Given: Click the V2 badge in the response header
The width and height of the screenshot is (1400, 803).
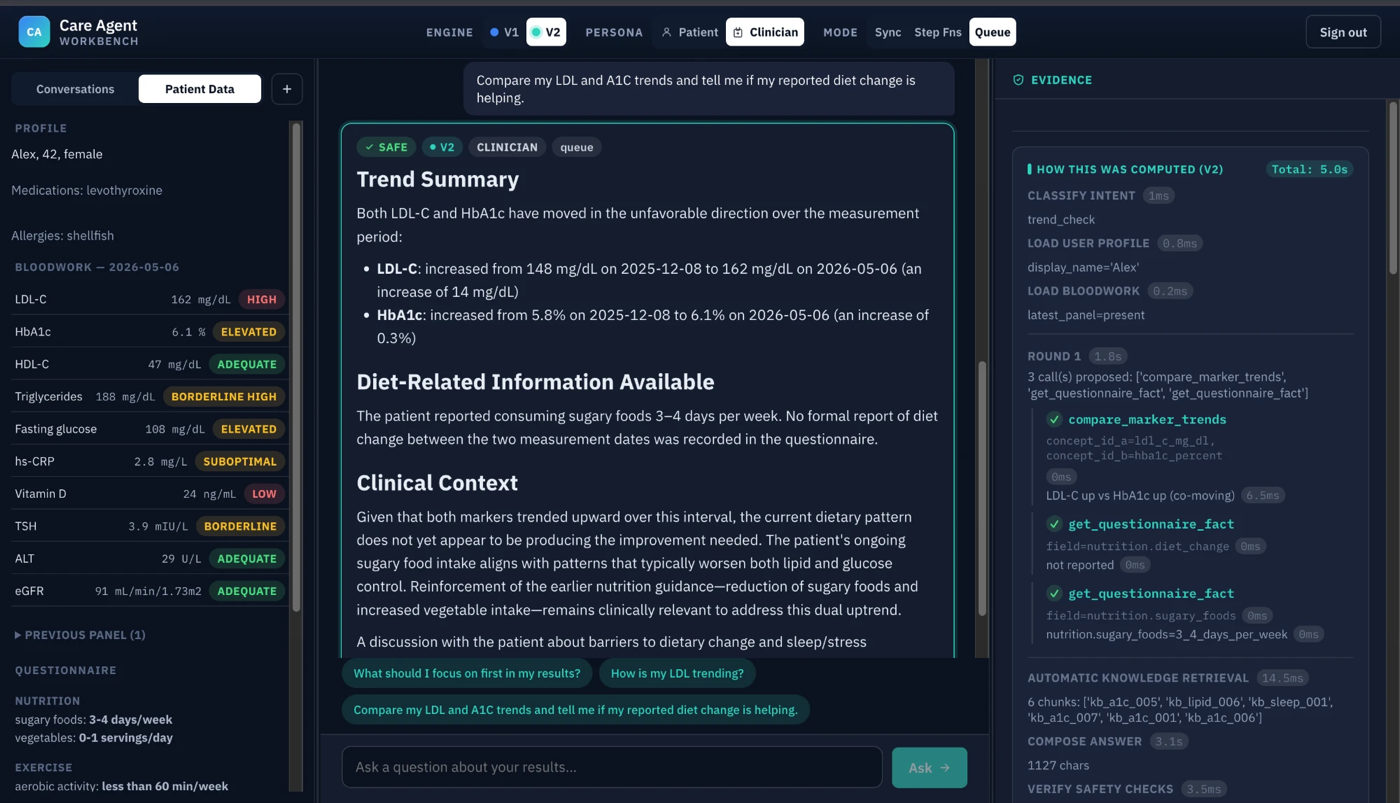Looking at the screenshot, I should click(441, 147).
